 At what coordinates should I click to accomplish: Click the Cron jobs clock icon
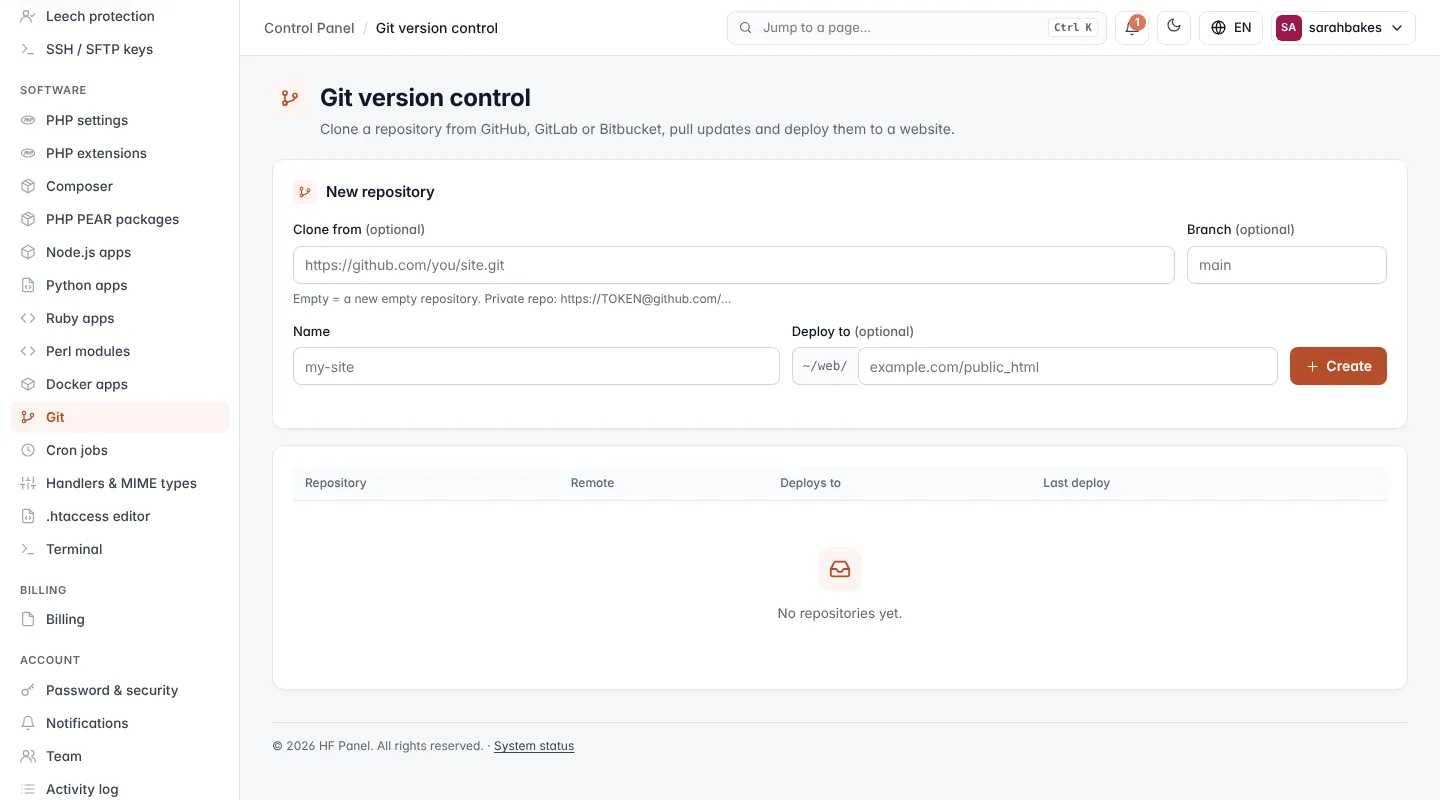[x=28, y=450]
